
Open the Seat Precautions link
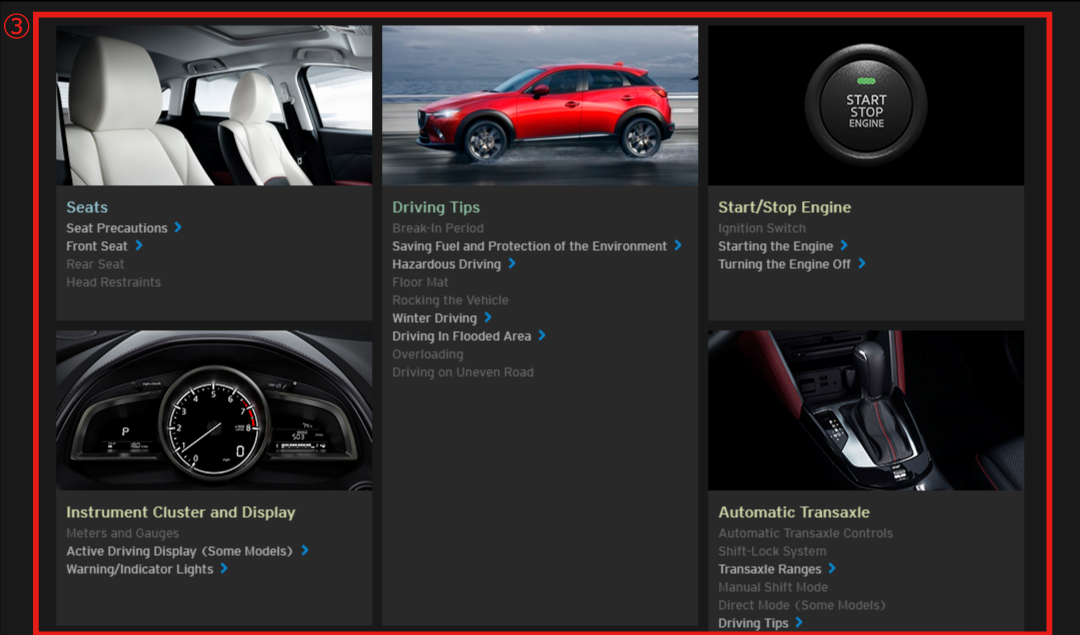click(x=117, y=228)
